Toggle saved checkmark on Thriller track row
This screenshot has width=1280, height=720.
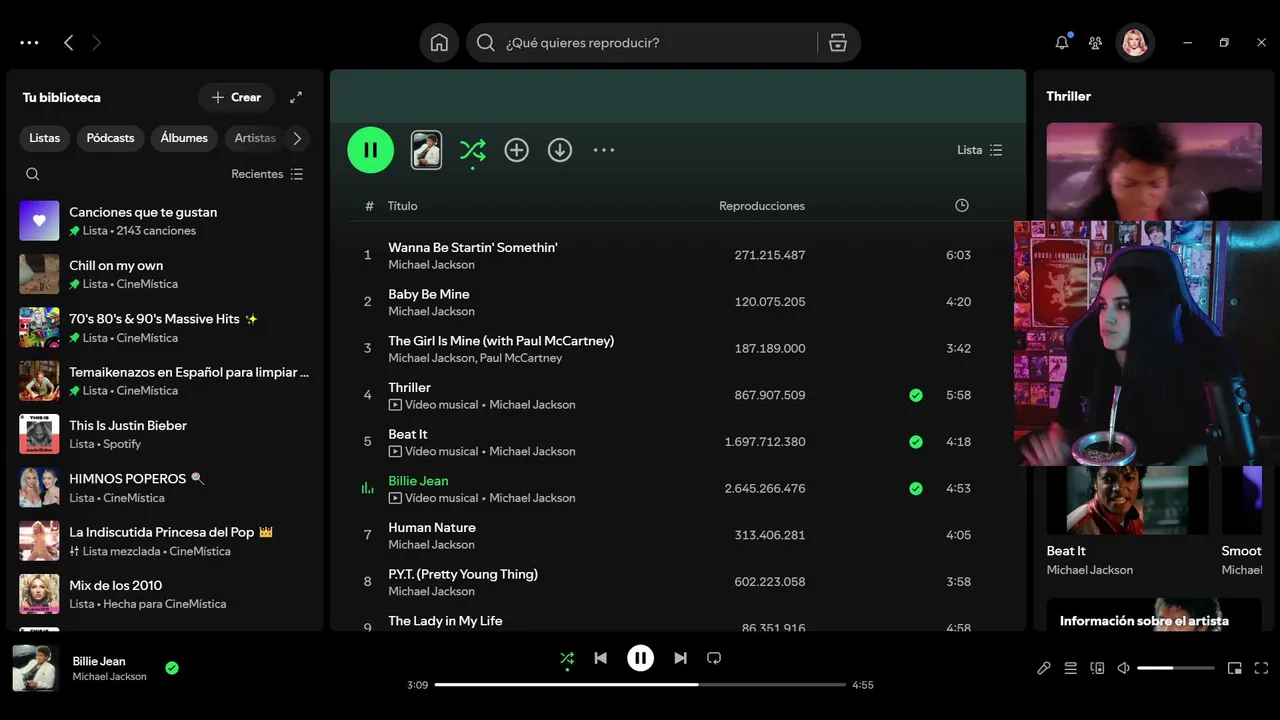tap(916, 395)
